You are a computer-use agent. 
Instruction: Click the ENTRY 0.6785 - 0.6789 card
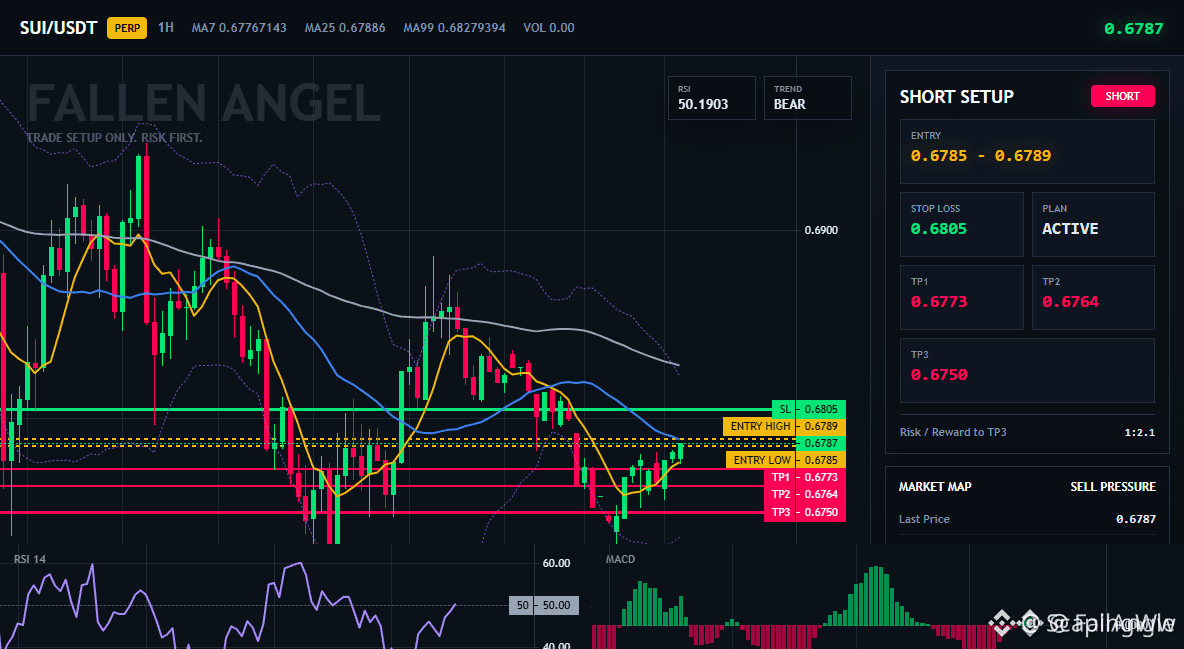point(1027,151)
